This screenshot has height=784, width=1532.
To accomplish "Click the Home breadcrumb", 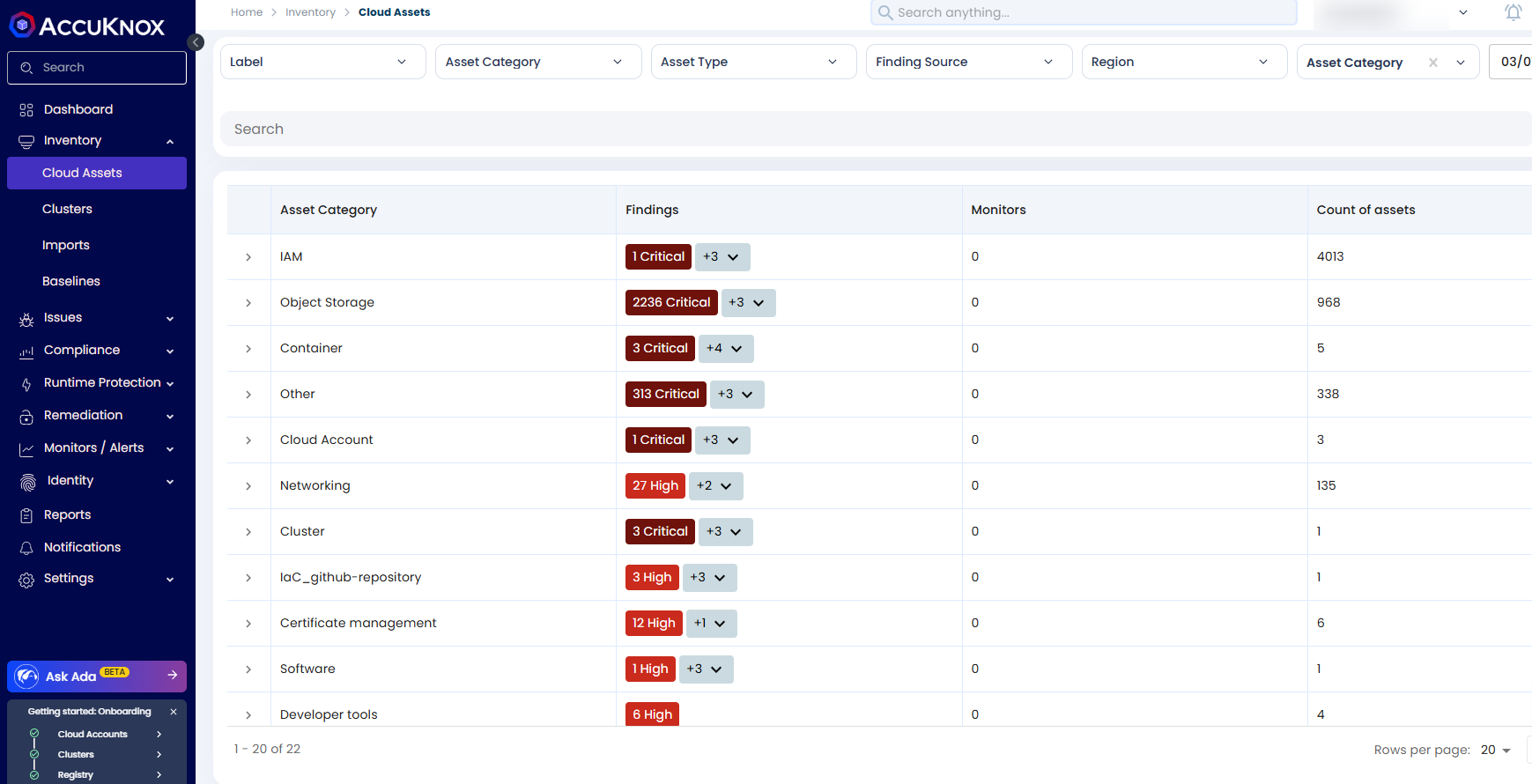I will (x=247, y=12).
